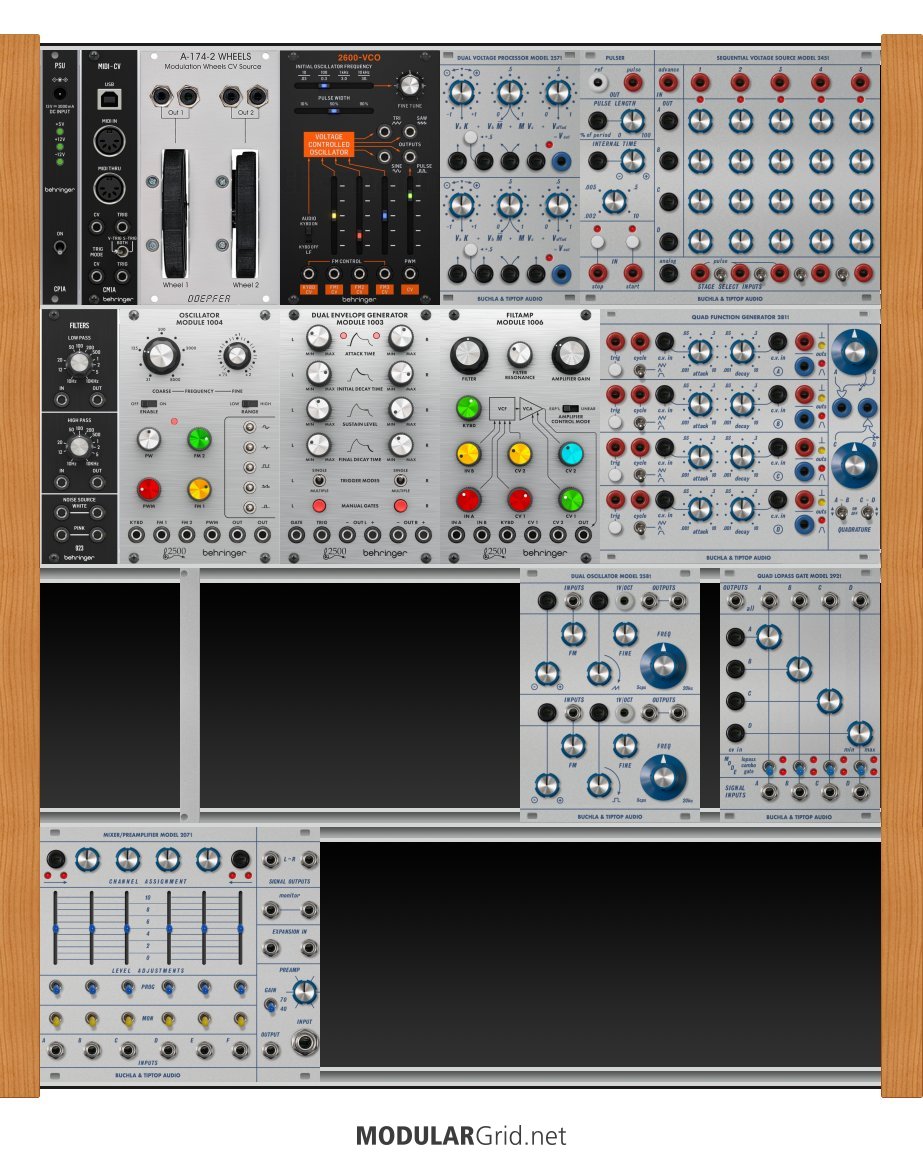This screenshot has width=923, height=1157.
Task: Push the white button above Pulser start jack
Action: pyautogui.click(x=632, y=242)
